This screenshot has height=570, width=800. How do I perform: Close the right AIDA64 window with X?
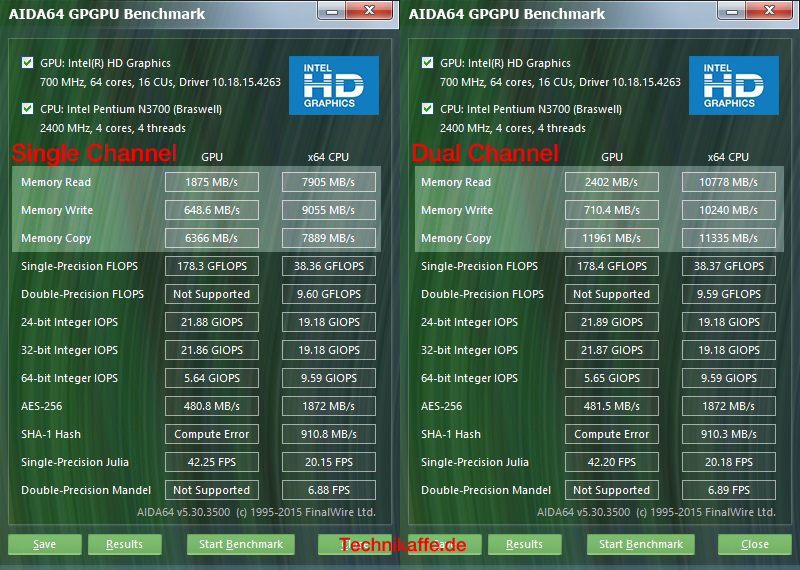click(769, 10)
